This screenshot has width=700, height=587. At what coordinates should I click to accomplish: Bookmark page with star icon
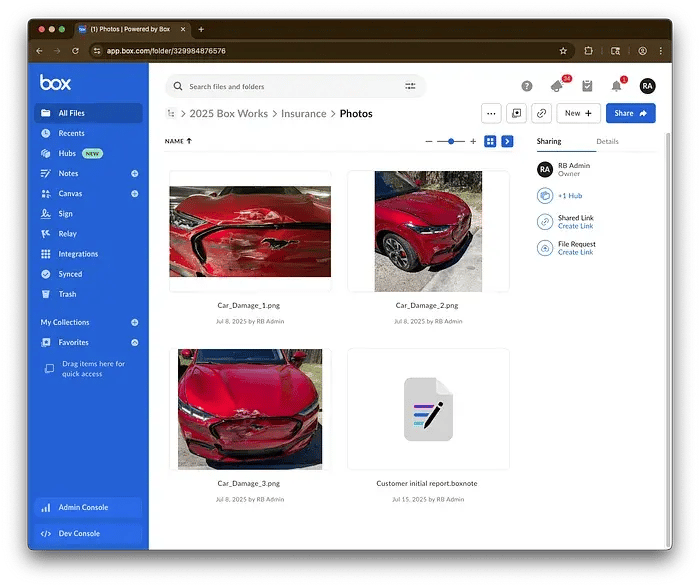point(563,51)
